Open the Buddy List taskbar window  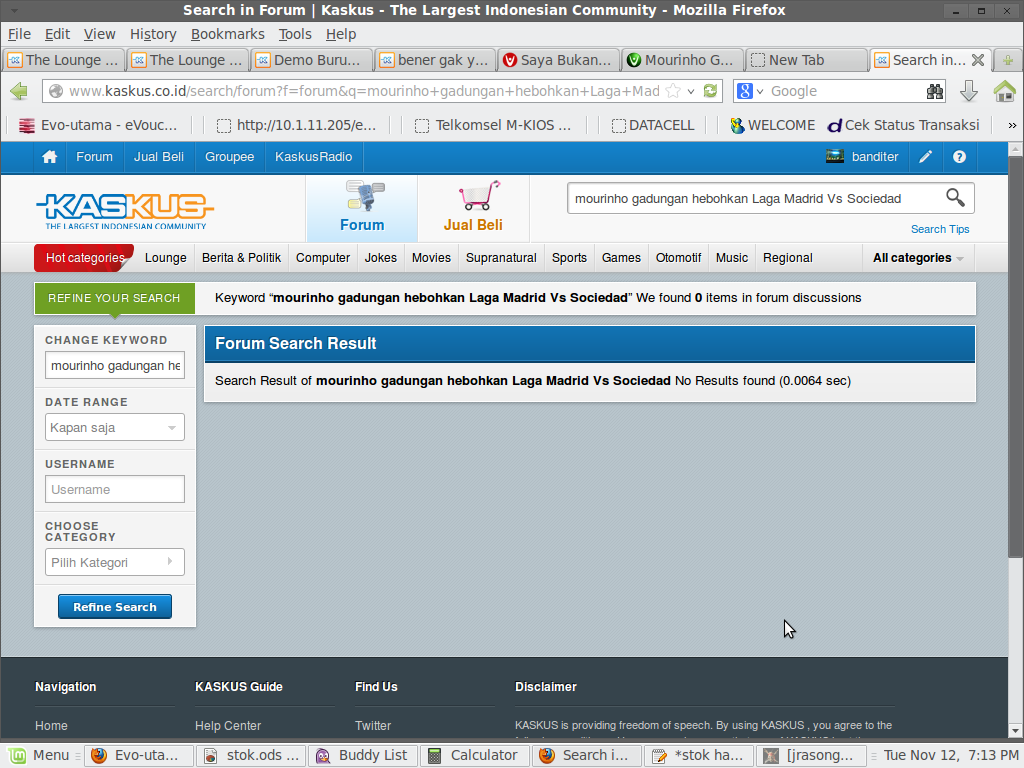click(363, 756)
